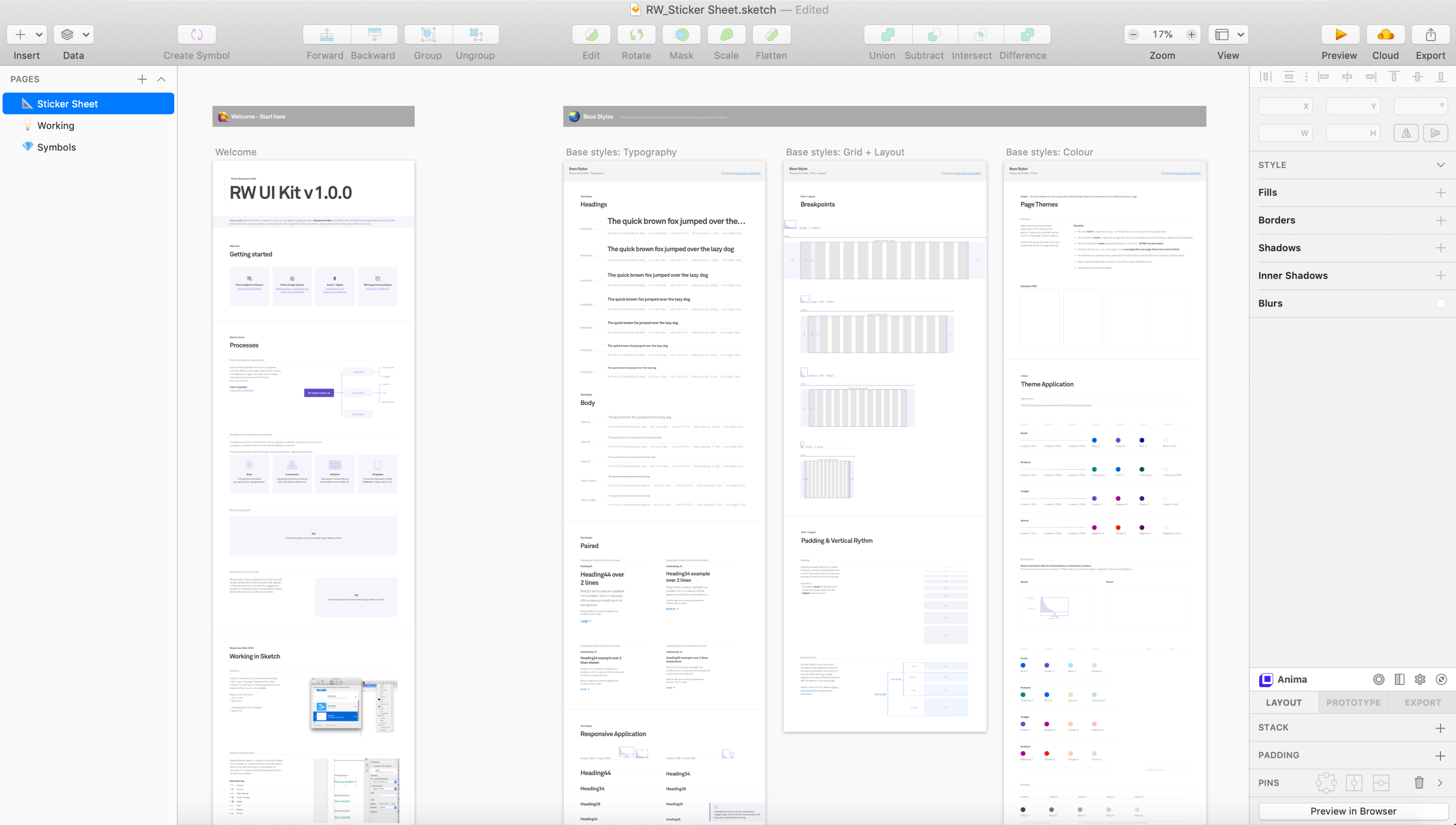Click the Y position field
1456x825 pixels.
pos(1353,106)
